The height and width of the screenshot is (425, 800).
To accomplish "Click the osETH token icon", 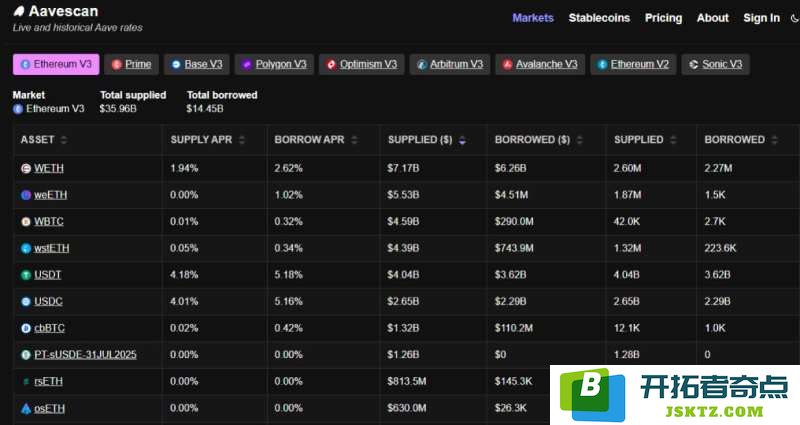I will [x=26, y=409].
